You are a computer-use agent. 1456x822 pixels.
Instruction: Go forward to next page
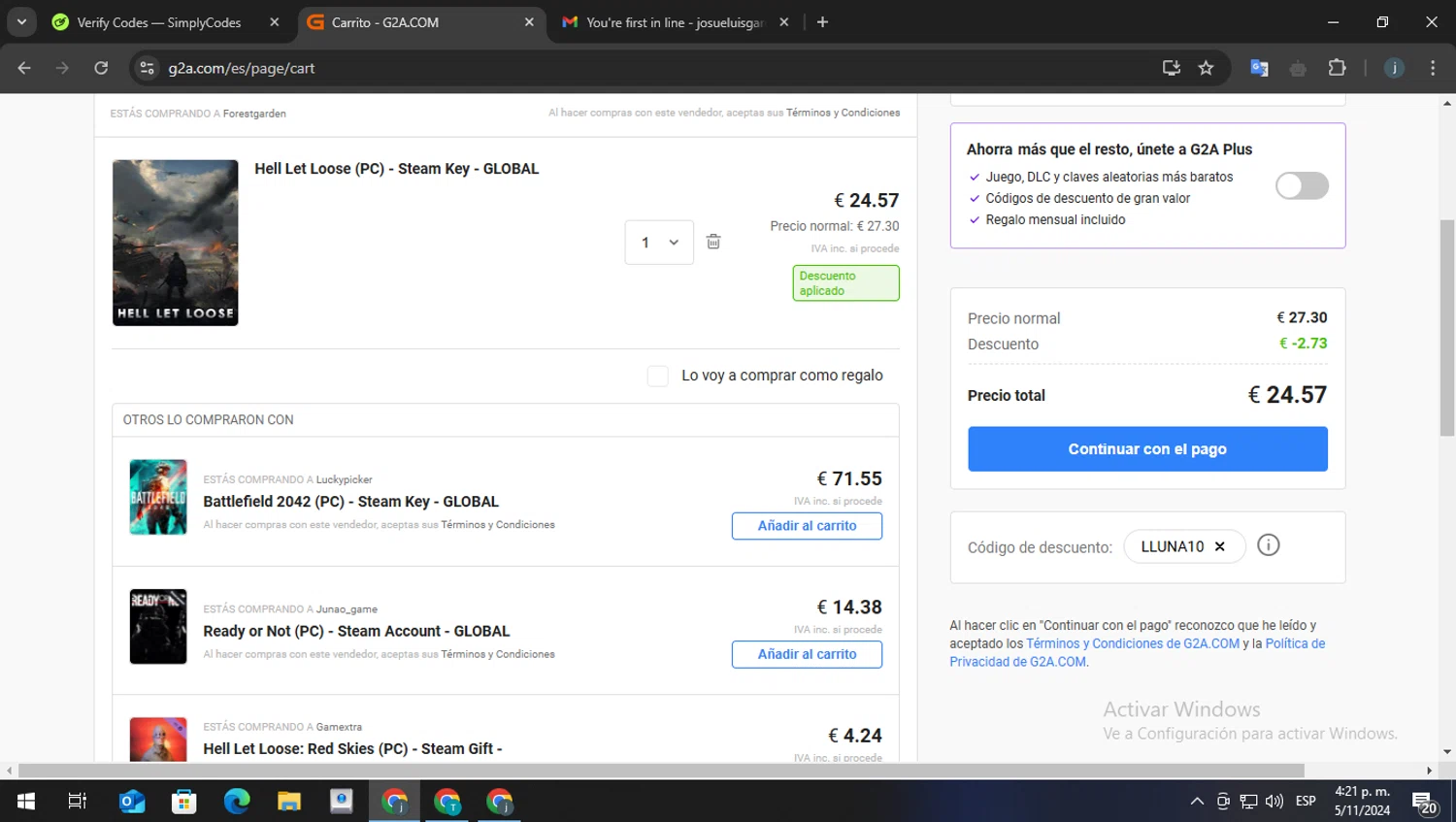[62, 68]
